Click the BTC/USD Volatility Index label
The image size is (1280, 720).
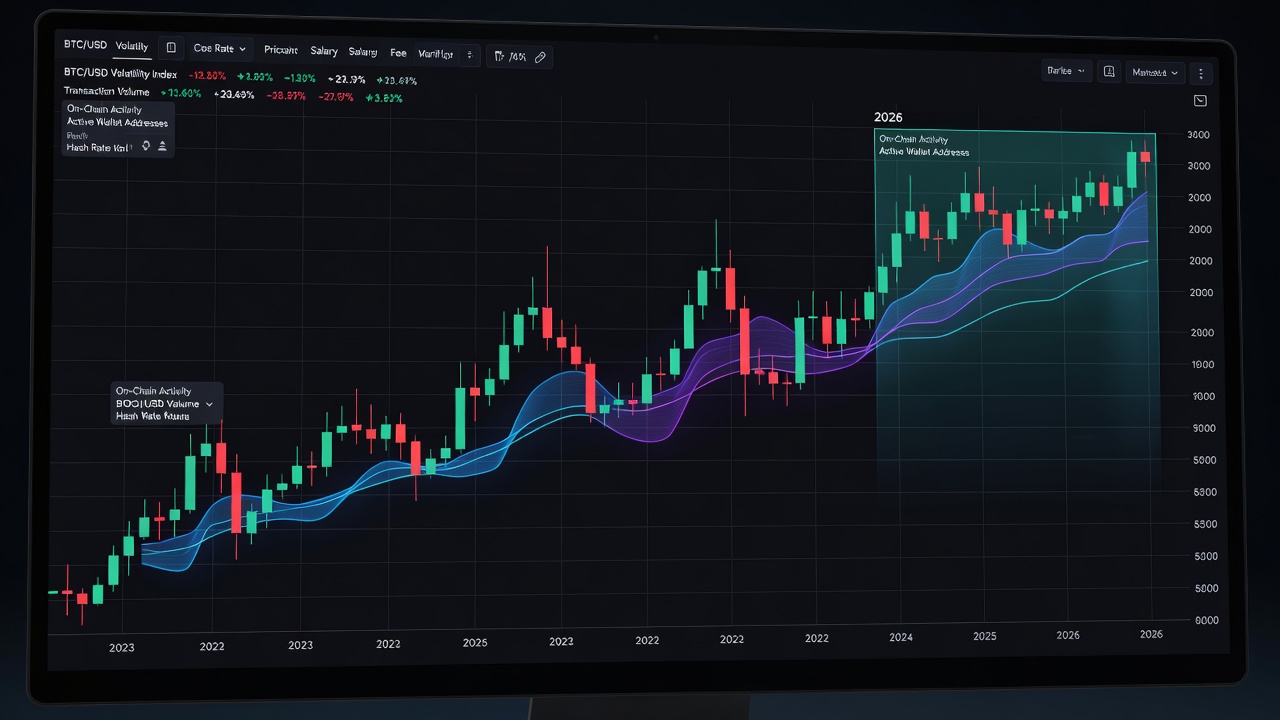(x=120, y=74)
